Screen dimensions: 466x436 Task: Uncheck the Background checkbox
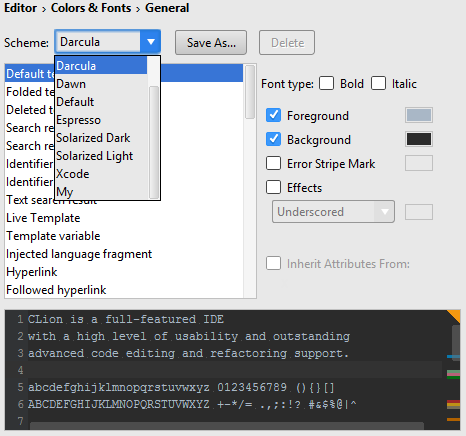[x=273, y=139]
